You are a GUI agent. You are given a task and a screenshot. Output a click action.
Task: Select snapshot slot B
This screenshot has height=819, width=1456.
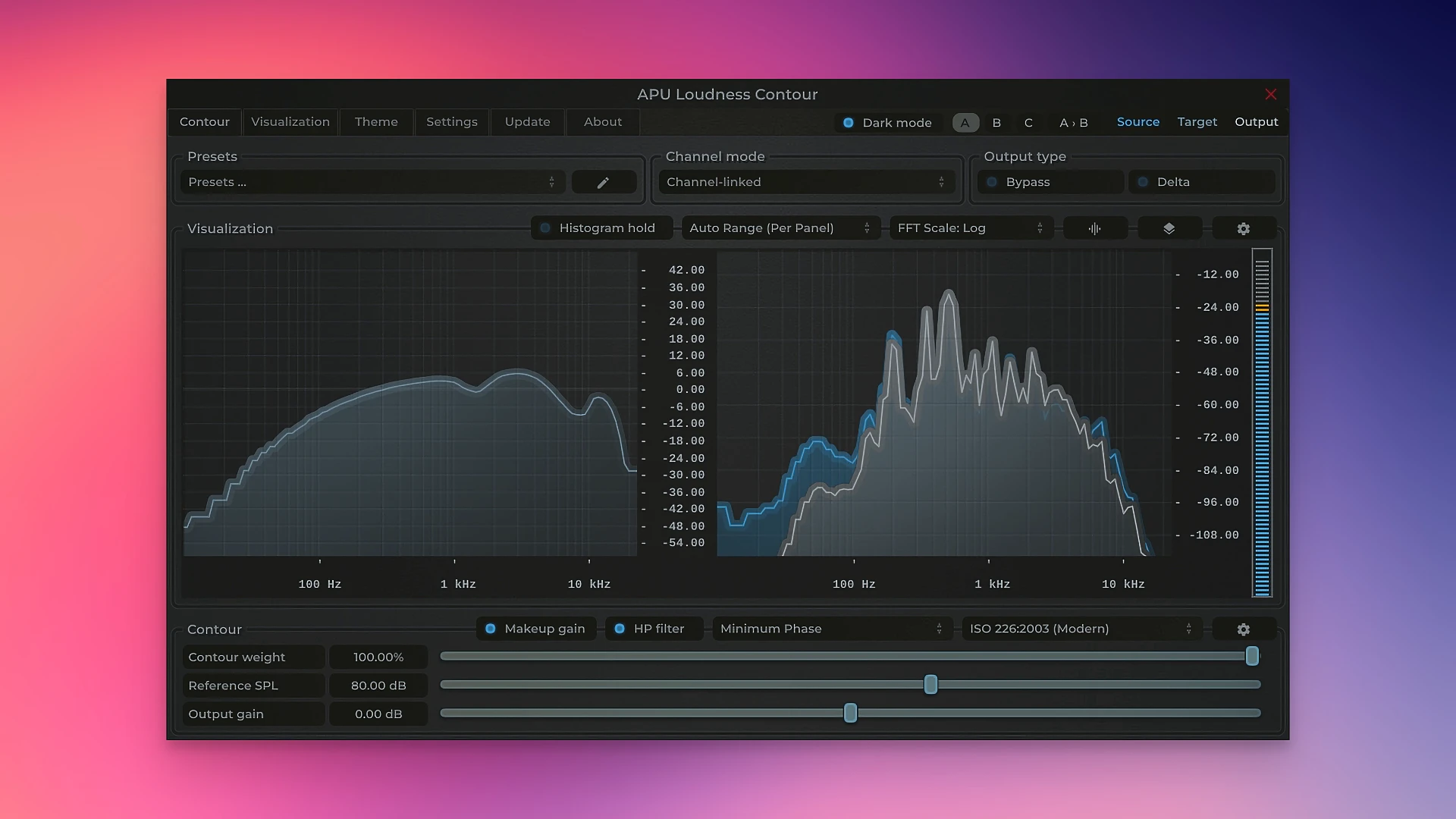(996, 122)
